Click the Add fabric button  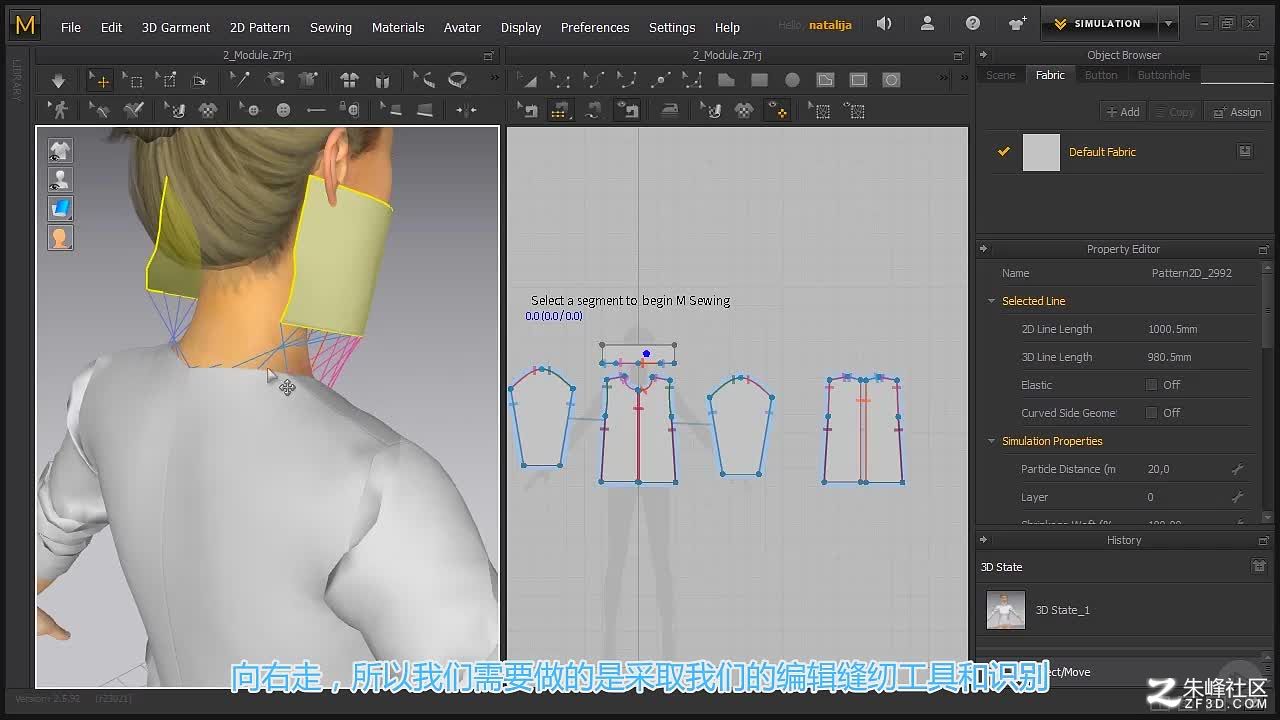(x=1123, y=112)
